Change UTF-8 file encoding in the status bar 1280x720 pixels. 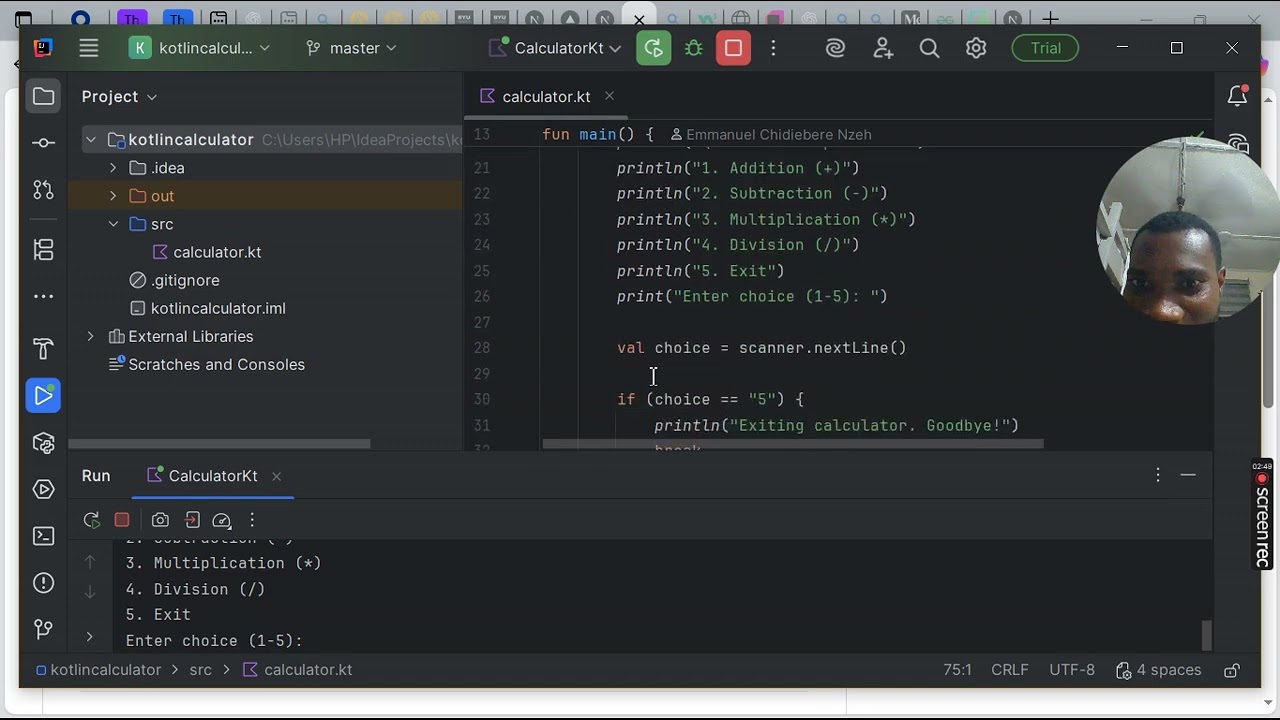[x=1072, y=670]
